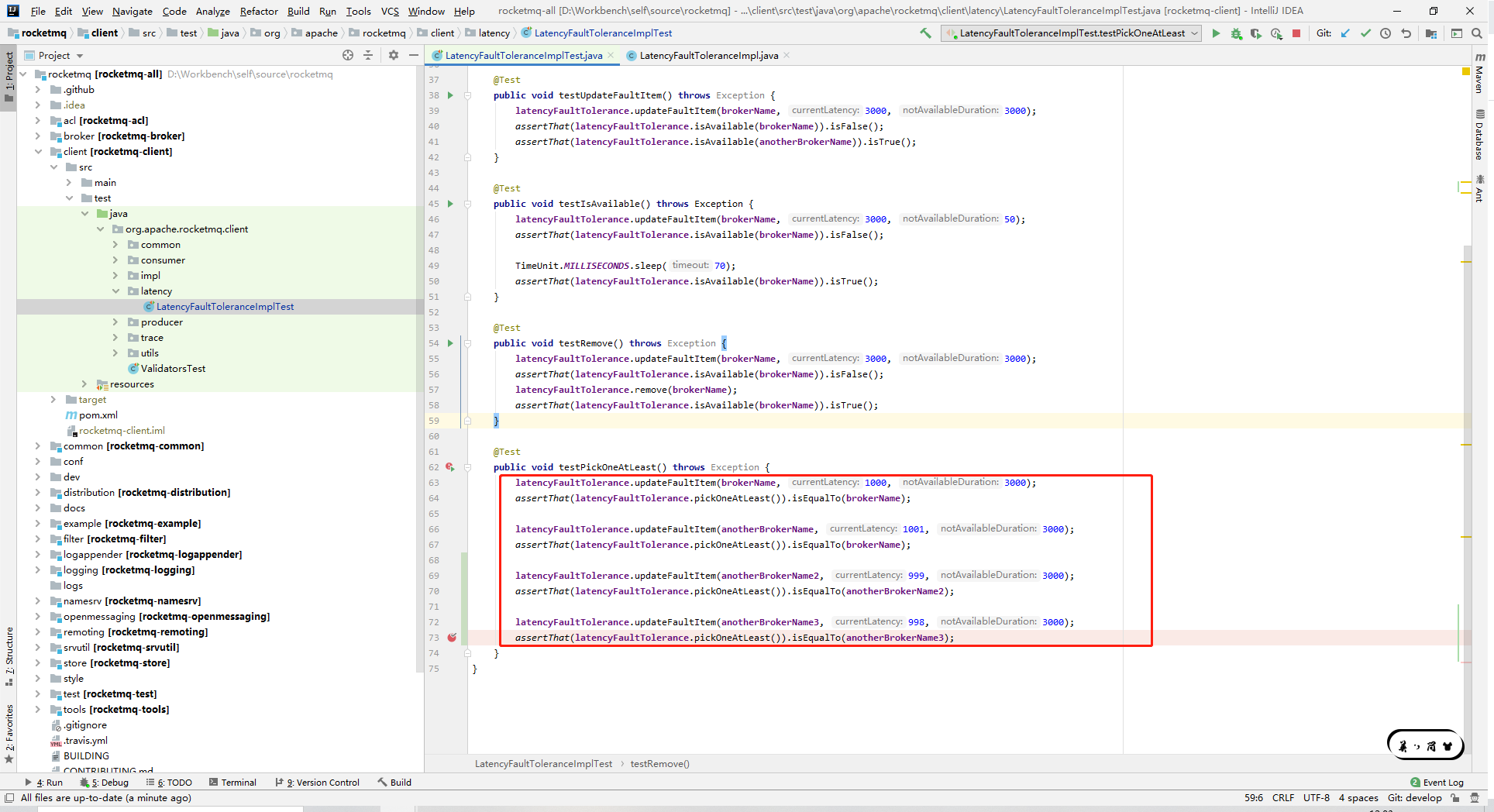Switch Git branch from the develop widget

click(1414, 797)
